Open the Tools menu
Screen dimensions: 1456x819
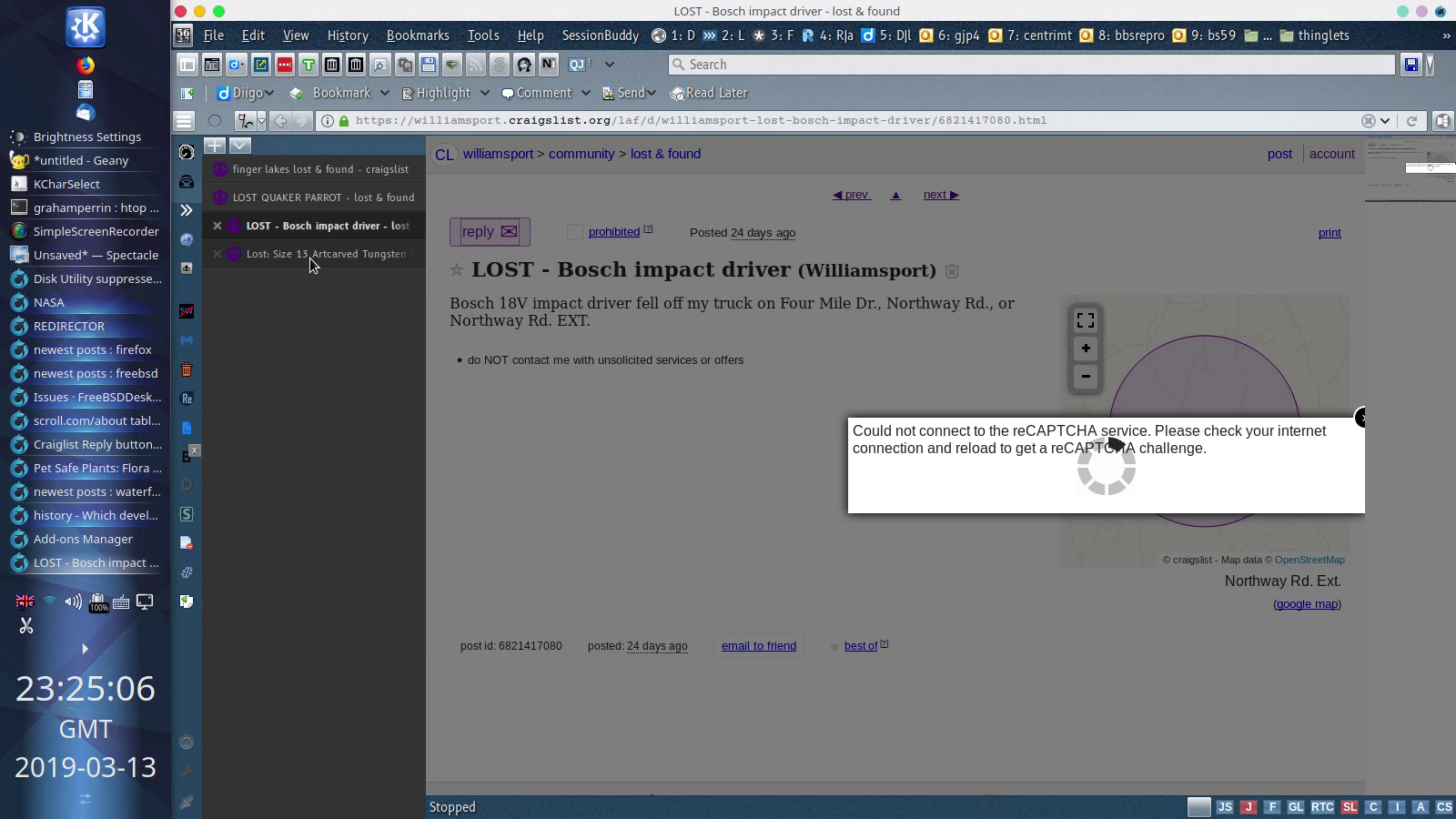click(483, 35)
